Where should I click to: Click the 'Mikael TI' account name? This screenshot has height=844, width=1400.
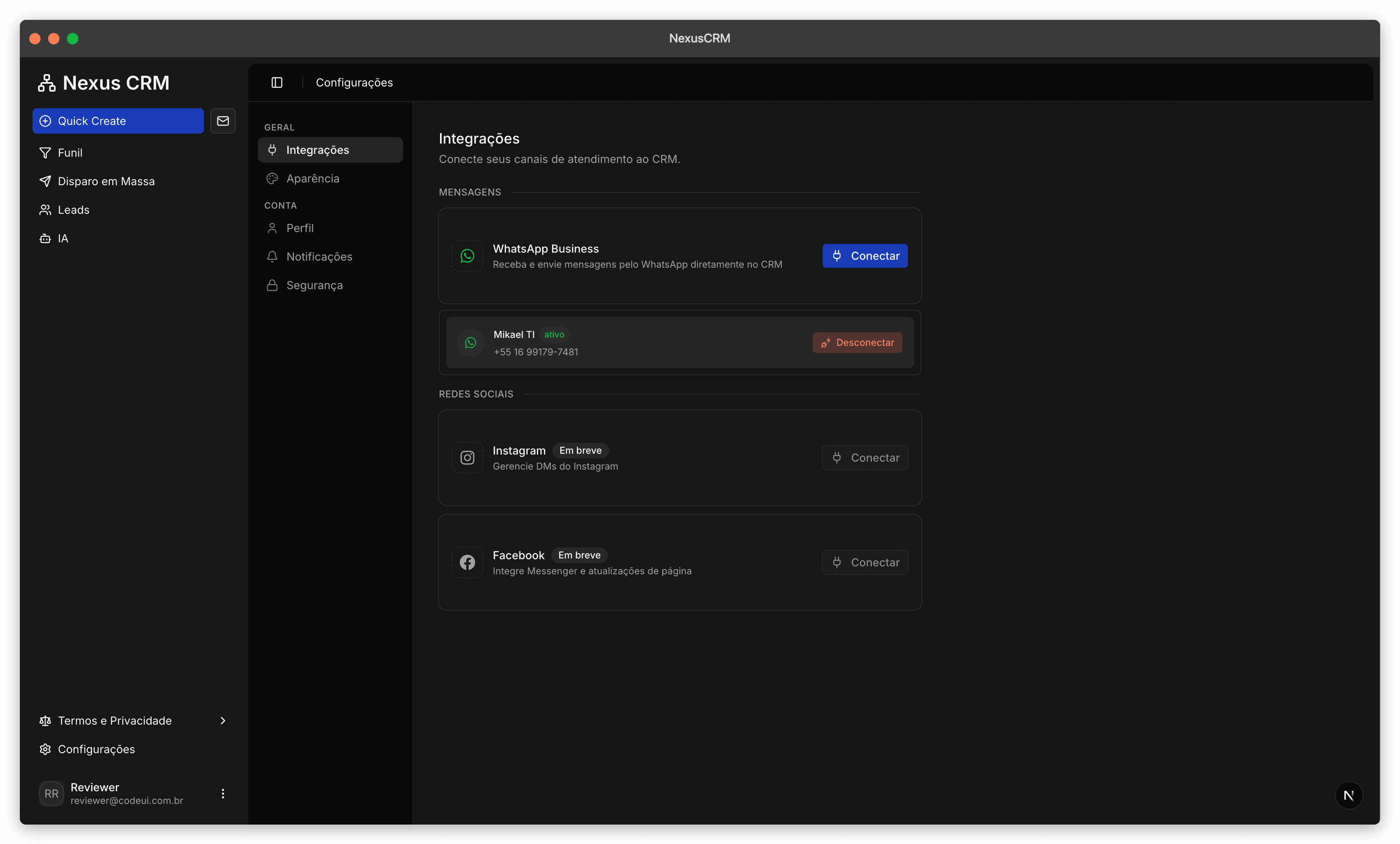tap(513, 334)
